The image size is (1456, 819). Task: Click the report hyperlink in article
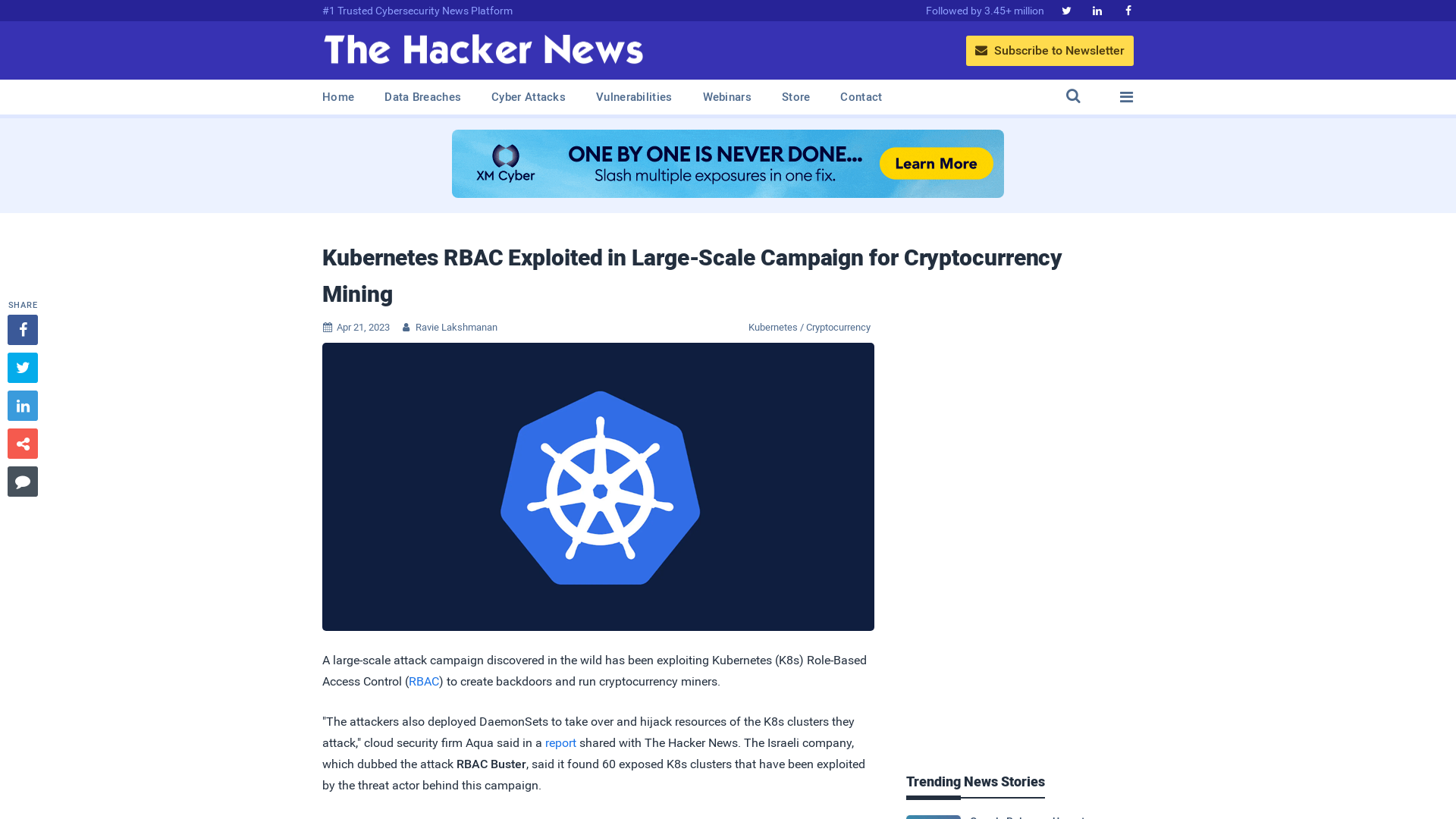[x=560, y=742]
